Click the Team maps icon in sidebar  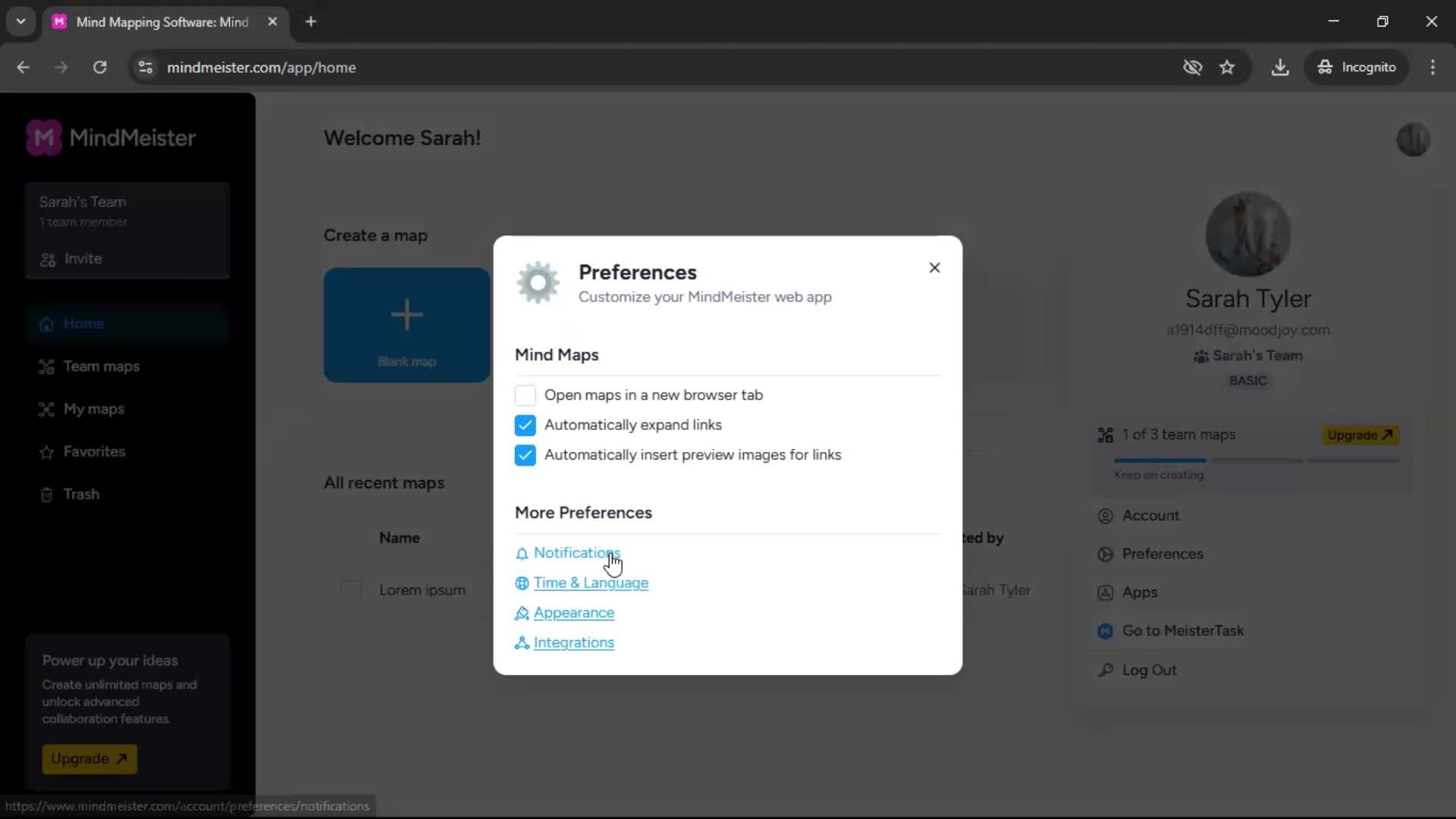click(46, 367)
